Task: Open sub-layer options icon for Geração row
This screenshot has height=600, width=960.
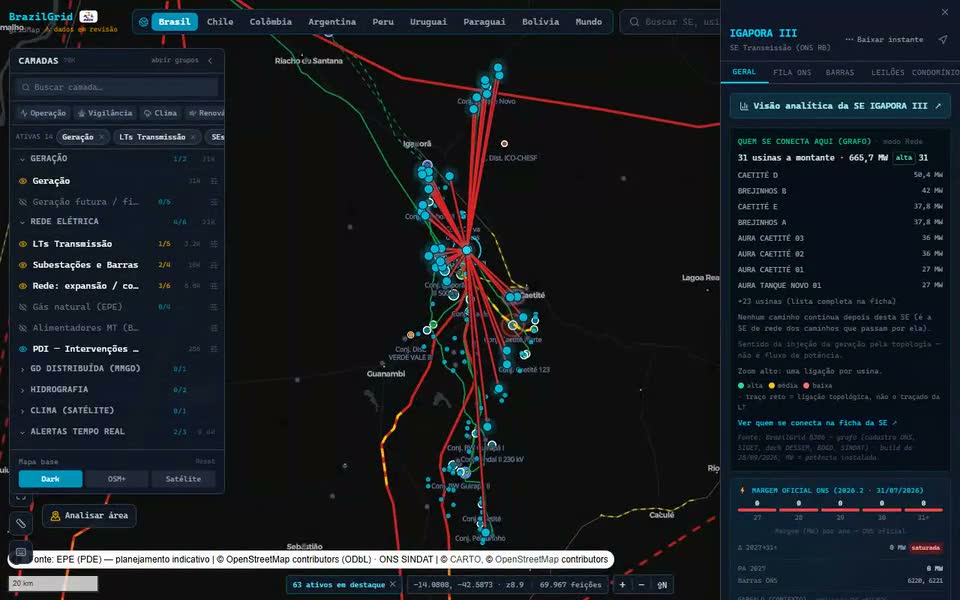Action: (214, 181)
